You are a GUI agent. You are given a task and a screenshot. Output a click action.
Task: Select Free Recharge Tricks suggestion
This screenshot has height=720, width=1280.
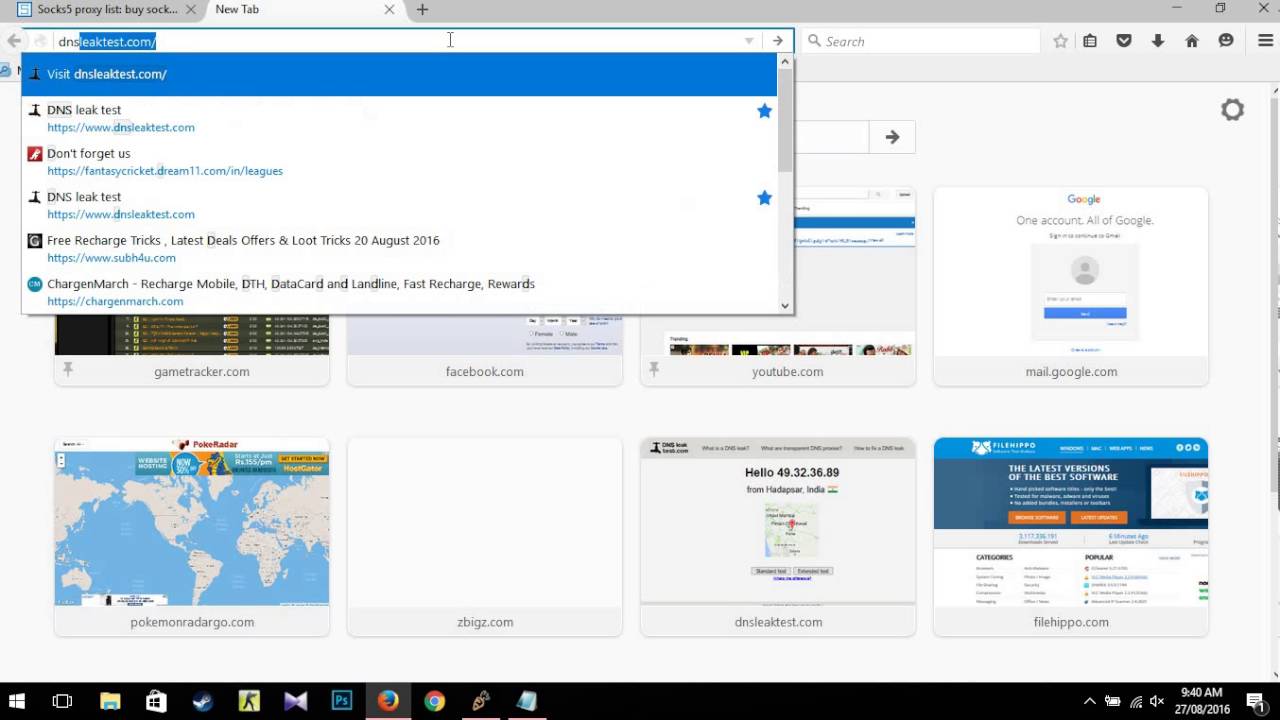click(399, 249)
